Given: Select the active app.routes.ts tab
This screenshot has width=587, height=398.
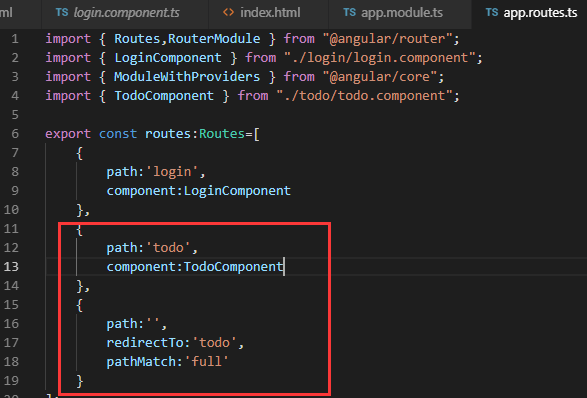Looking at the screenshot, I should point(529,13).
